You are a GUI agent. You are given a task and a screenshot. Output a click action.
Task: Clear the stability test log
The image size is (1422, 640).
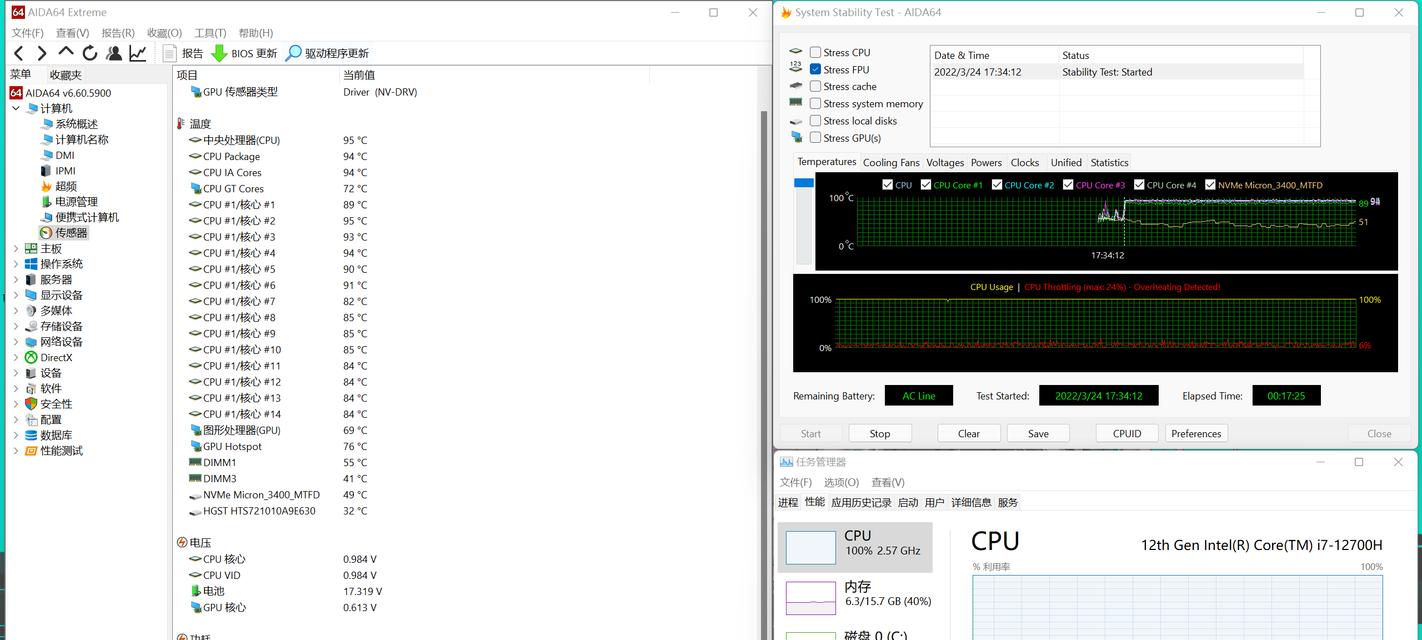(969, 433)
